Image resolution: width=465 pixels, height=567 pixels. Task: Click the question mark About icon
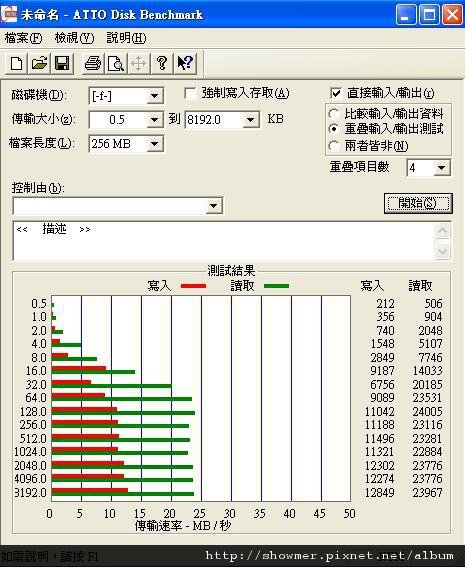162,64
